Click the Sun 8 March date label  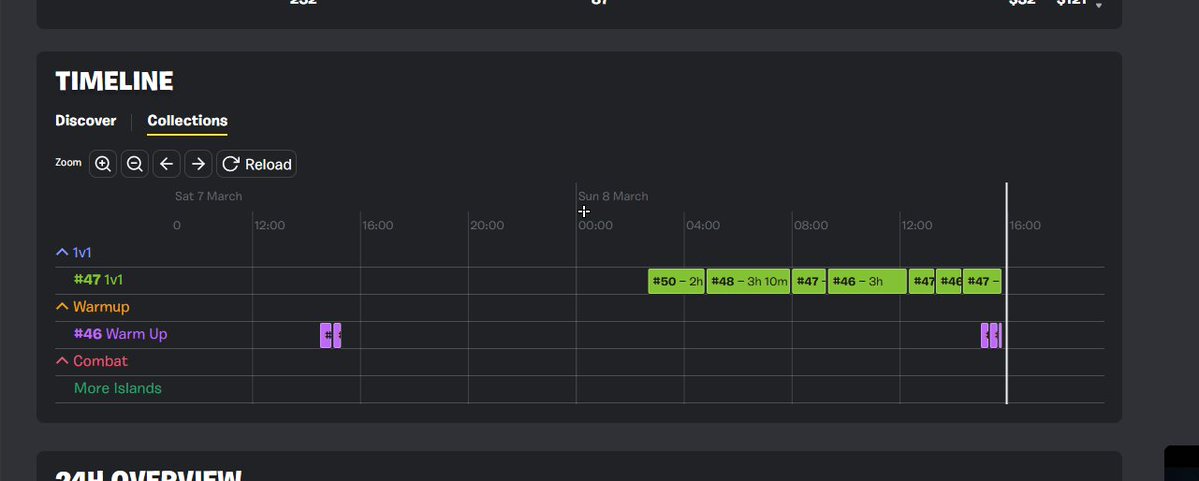[x=613, y=197]
